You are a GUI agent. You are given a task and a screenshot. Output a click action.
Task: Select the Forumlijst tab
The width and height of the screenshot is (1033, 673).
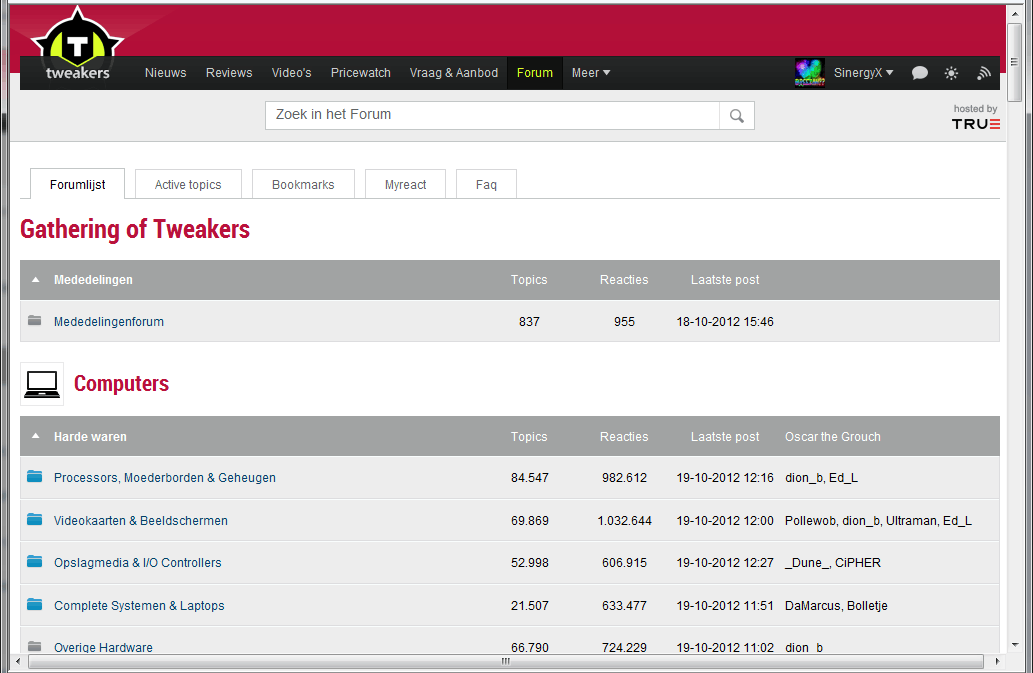pos(78,184)
